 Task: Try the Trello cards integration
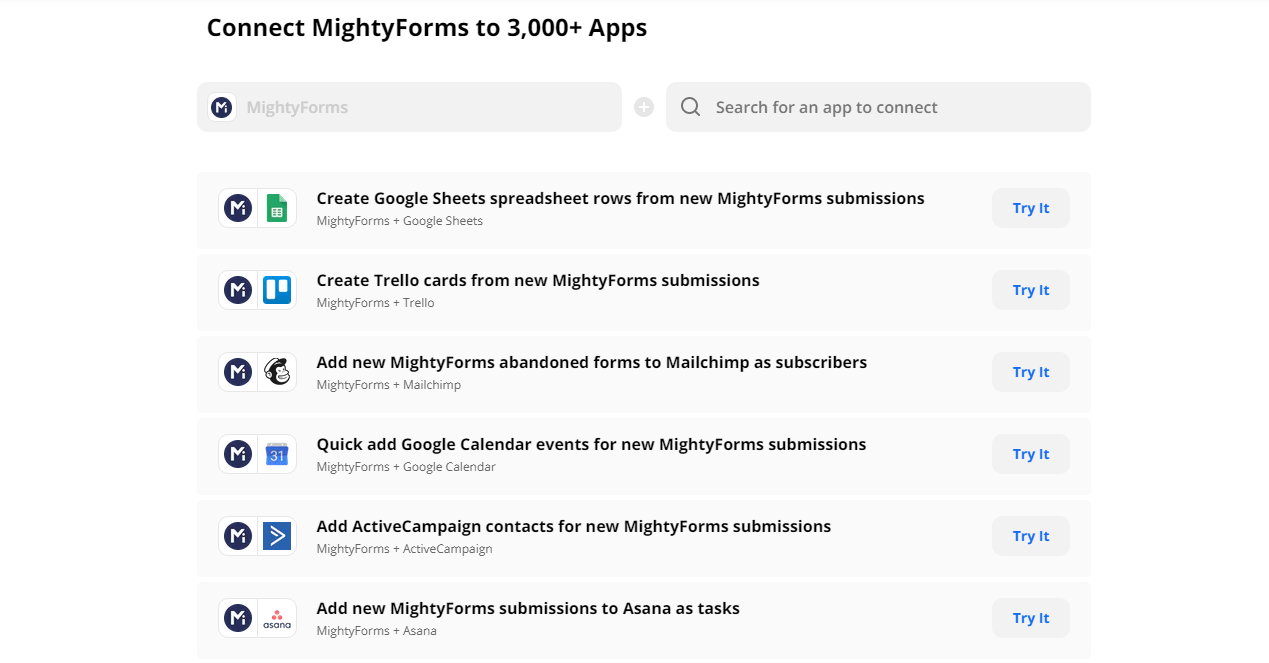pos(1031,290)
